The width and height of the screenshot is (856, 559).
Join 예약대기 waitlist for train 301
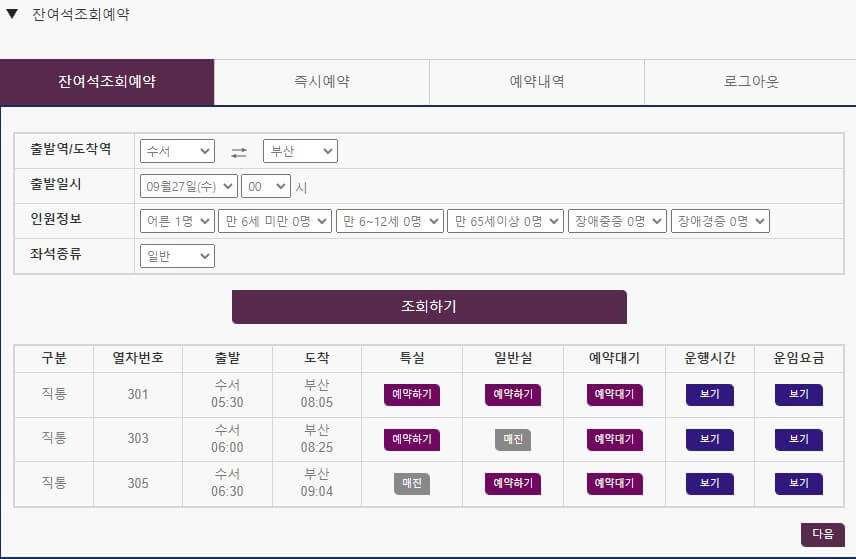615,395
